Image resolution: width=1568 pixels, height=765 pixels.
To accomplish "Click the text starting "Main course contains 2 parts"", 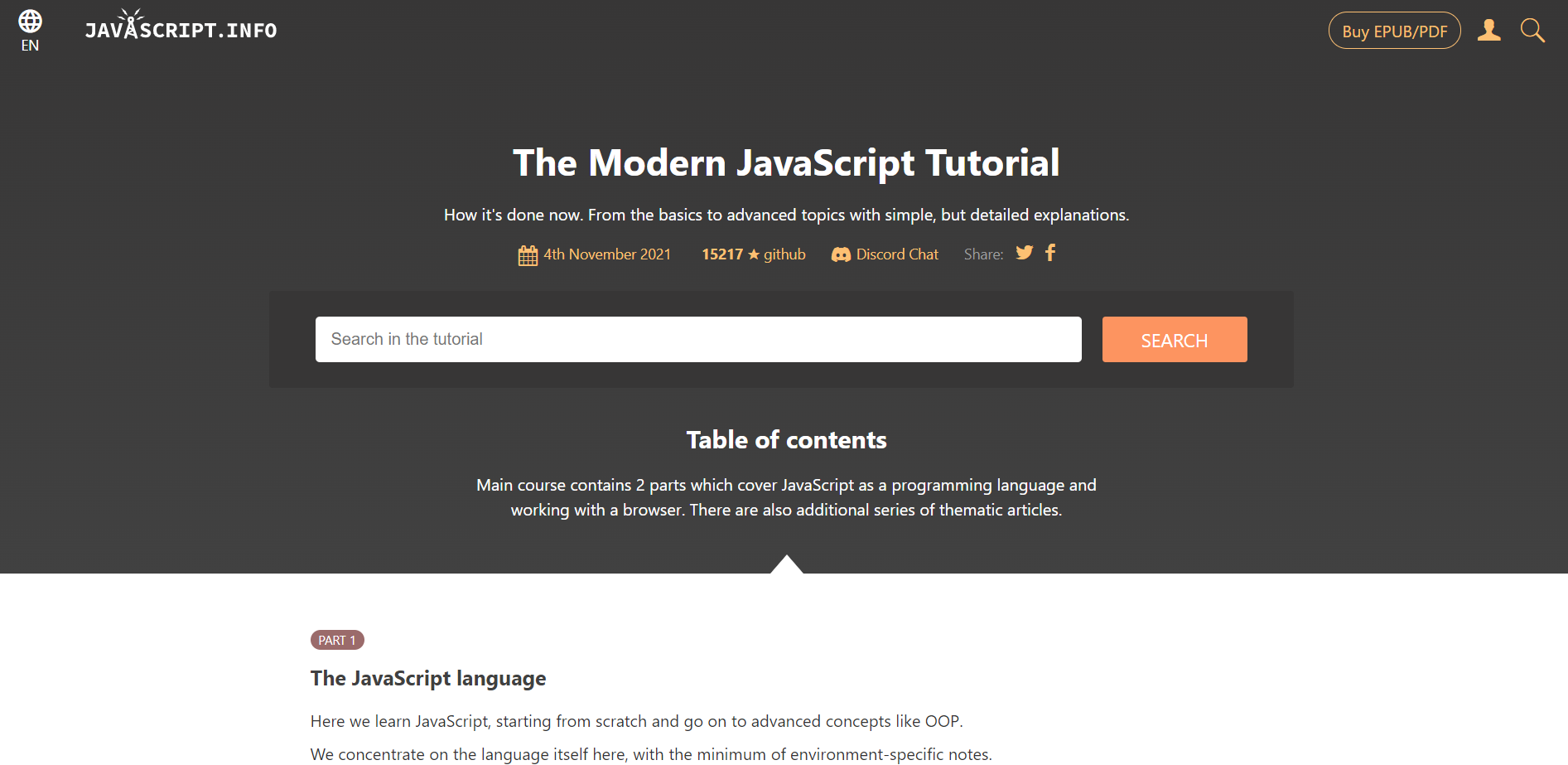I will [x=786, y=497].
